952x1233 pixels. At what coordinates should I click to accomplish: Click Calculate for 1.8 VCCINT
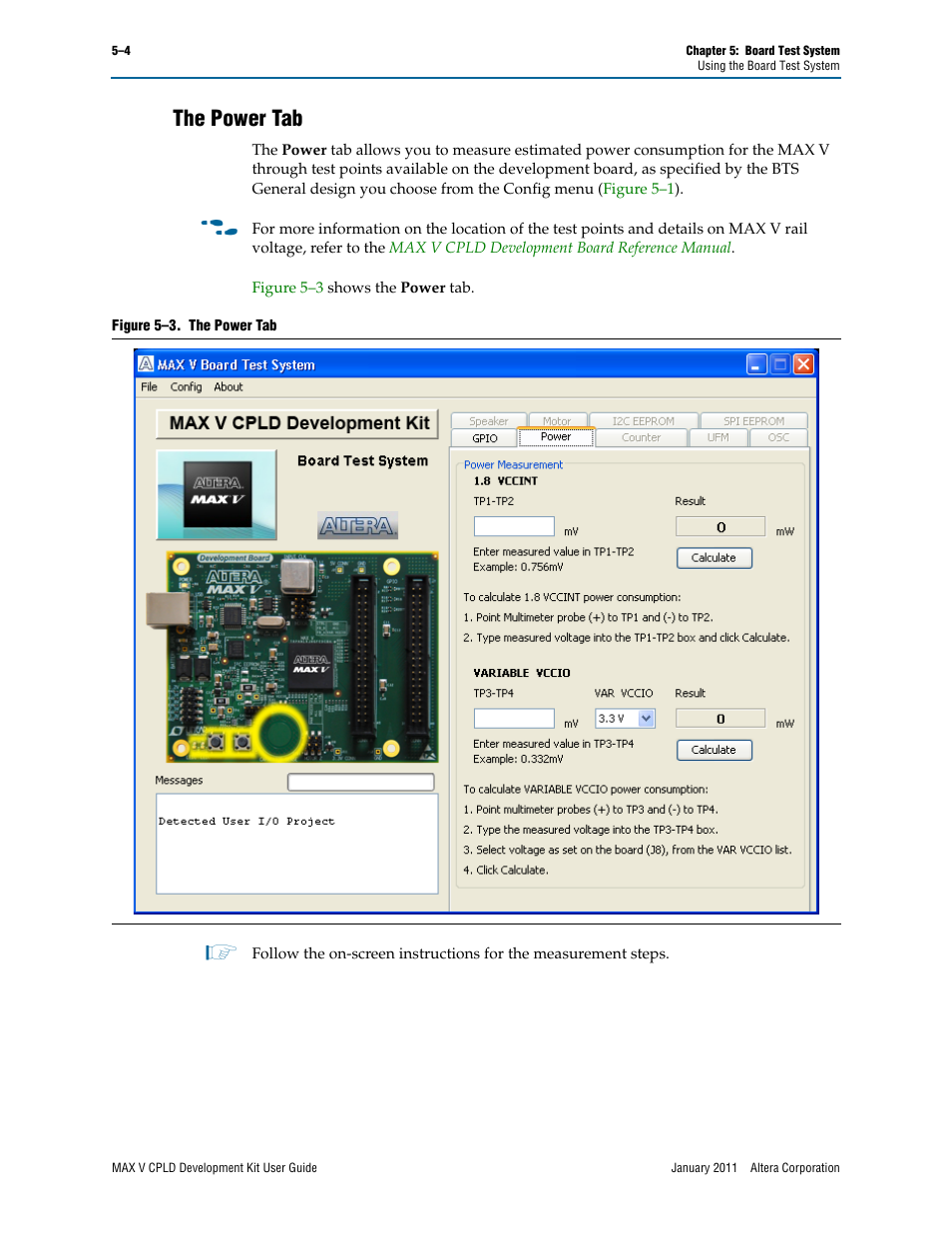[714, 558]
